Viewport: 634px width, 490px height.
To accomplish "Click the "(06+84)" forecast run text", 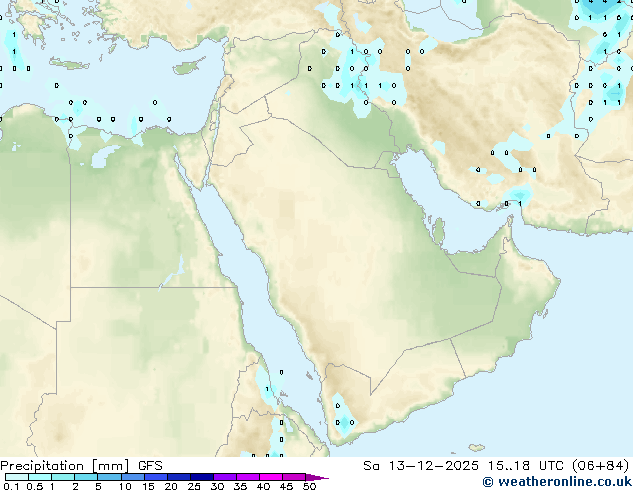I will pos(600,466).
